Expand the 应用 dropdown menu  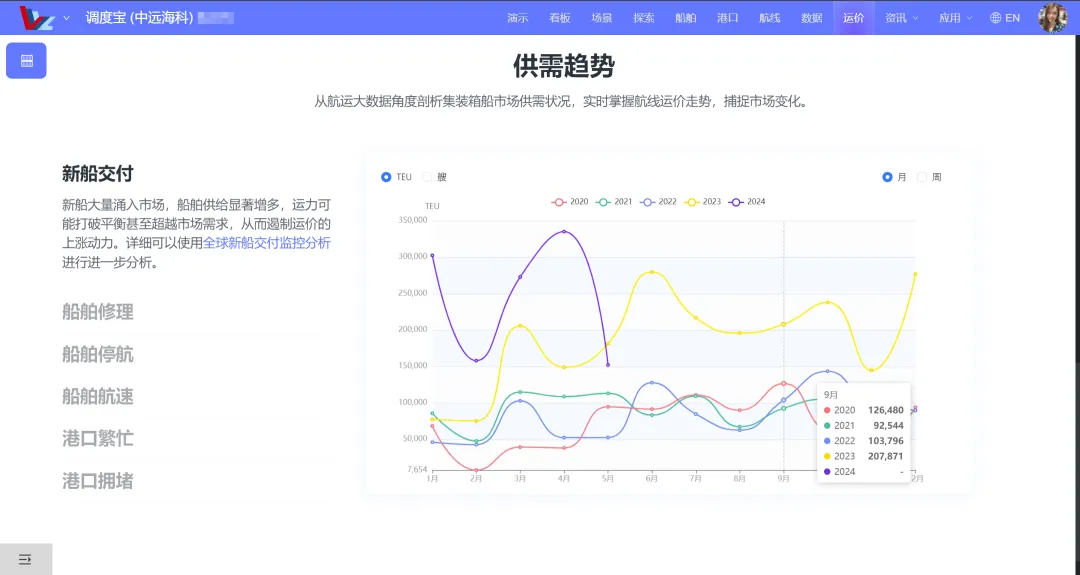click(x=955, y=18)
